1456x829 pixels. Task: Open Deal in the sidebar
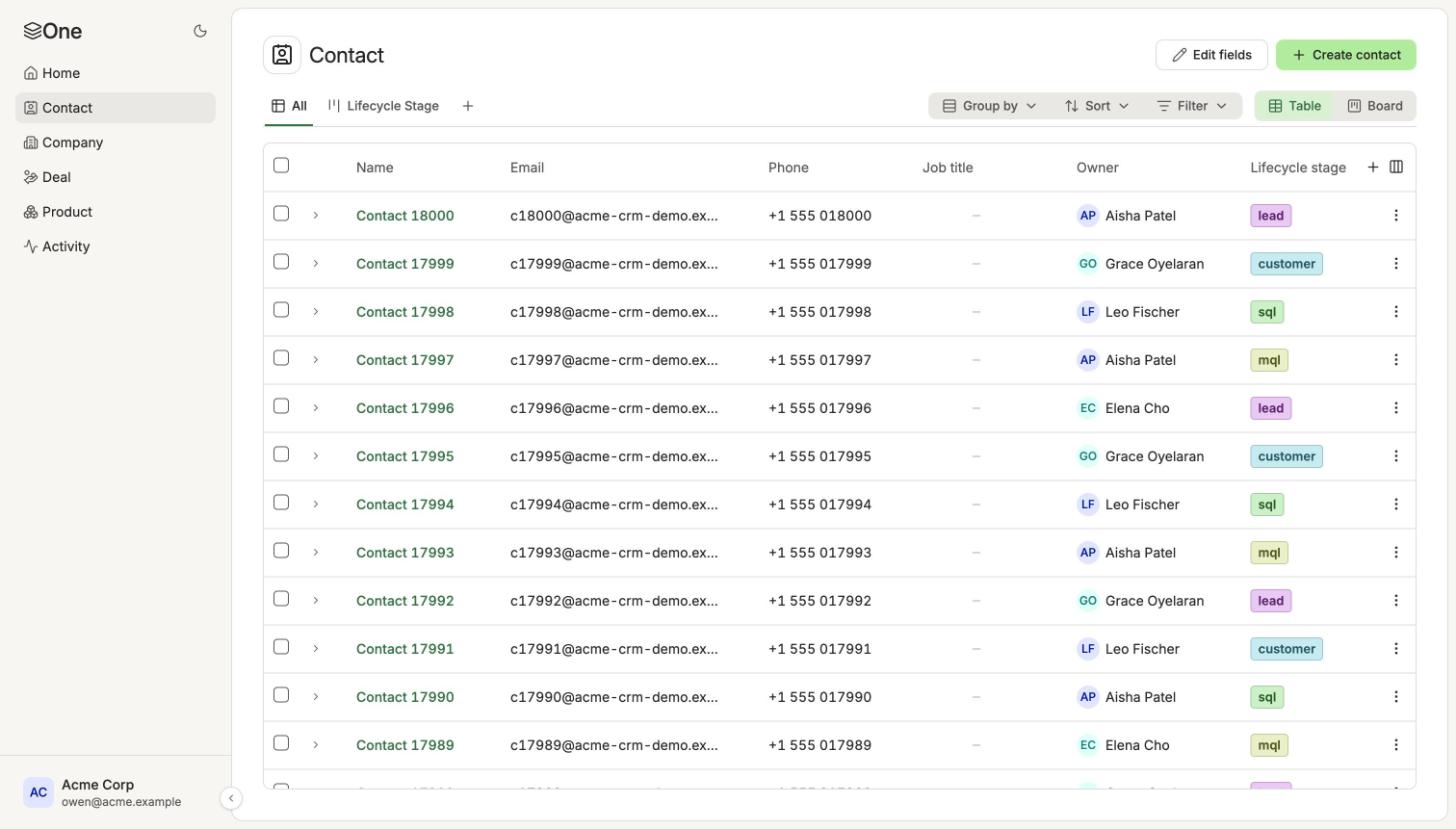click(115, 177)
